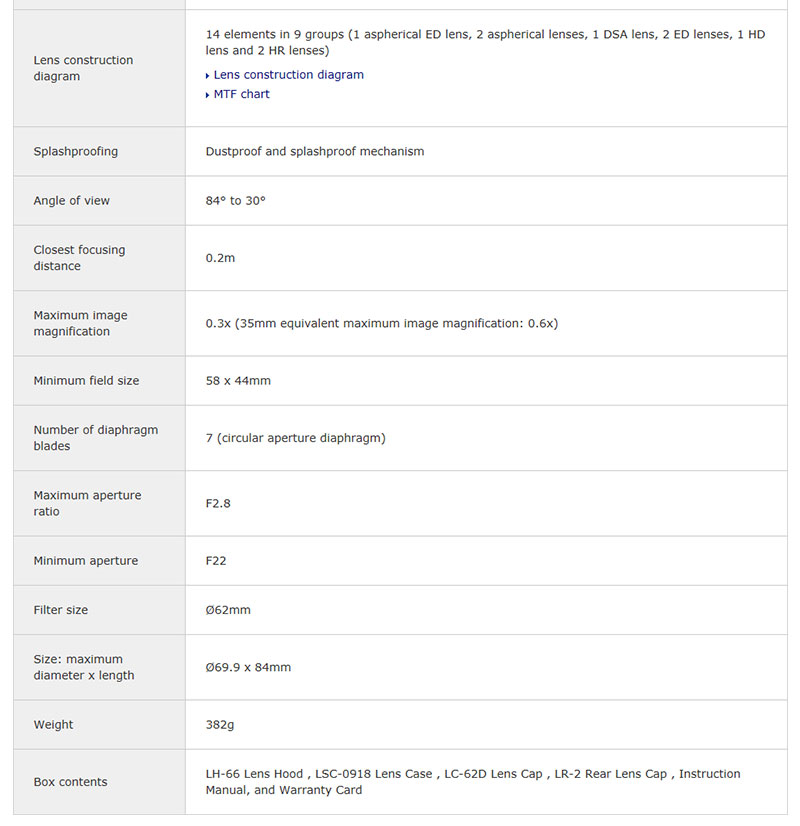800x826 pixels.
Task: Click the Weight row label
Action: click(54, 725)
